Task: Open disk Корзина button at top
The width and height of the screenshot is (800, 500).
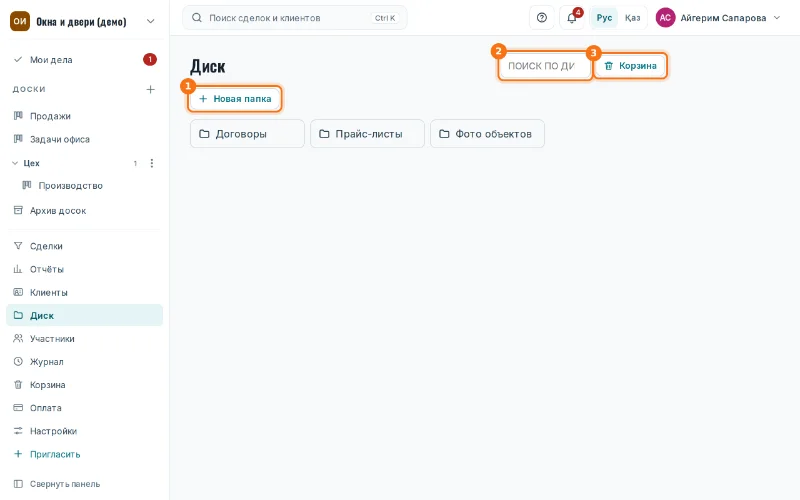Action: point(631,66)
